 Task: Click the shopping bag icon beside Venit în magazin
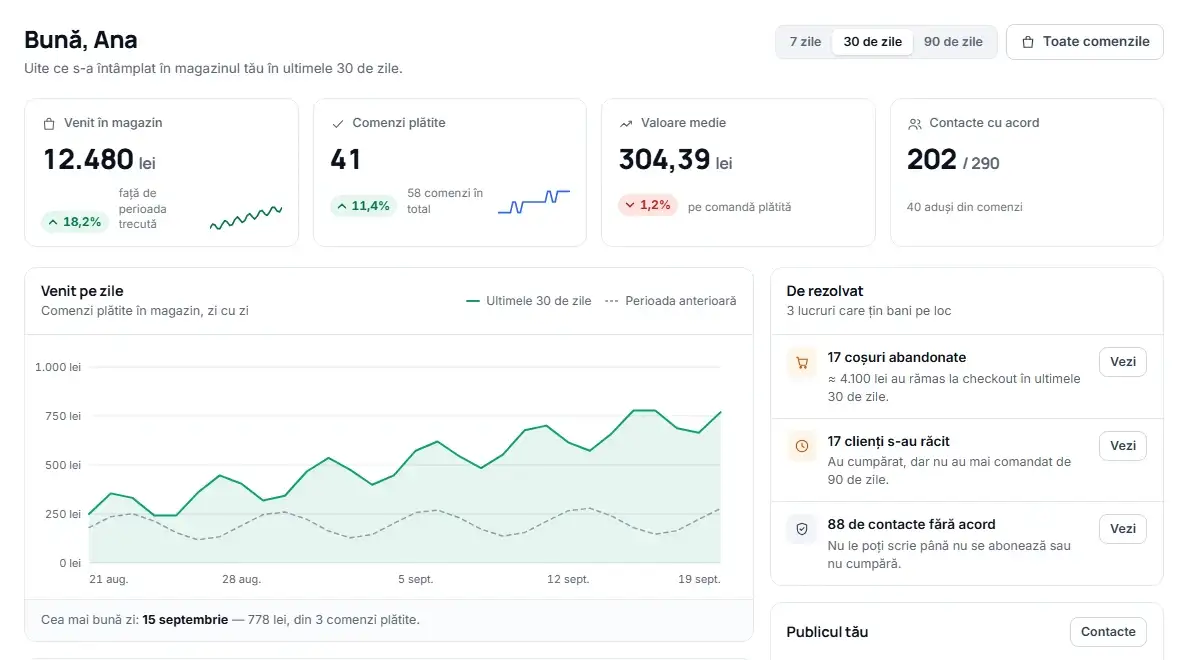pyautogui.click(x=49, y=124)
